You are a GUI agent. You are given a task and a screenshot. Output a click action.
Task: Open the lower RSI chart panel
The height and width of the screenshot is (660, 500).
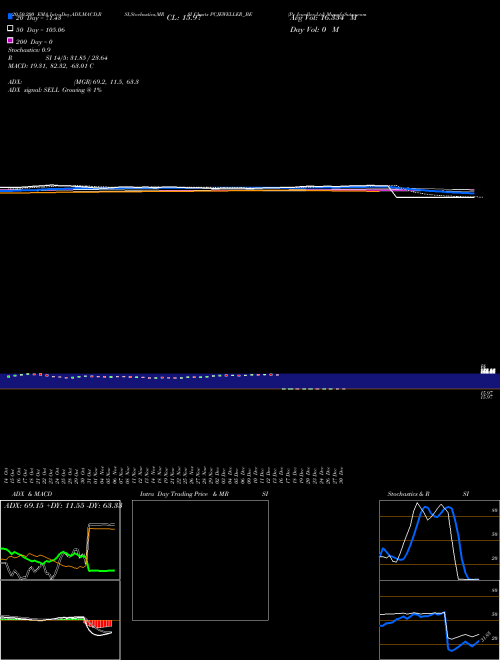439,620
